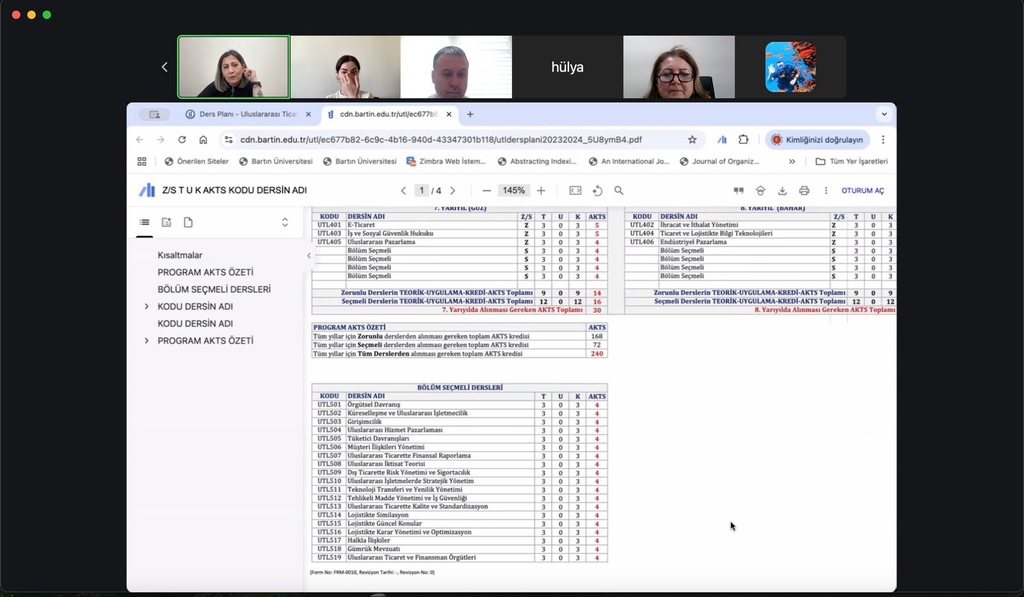
Task: Open the tab list dropdown chevron
Action: click(x=884, y=114)
